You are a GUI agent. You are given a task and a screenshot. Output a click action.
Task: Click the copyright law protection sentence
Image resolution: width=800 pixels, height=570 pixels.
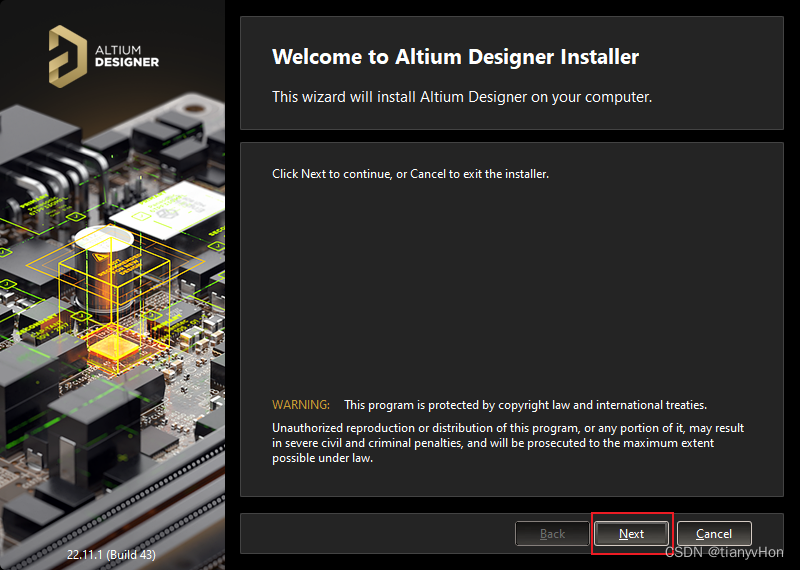525,405
